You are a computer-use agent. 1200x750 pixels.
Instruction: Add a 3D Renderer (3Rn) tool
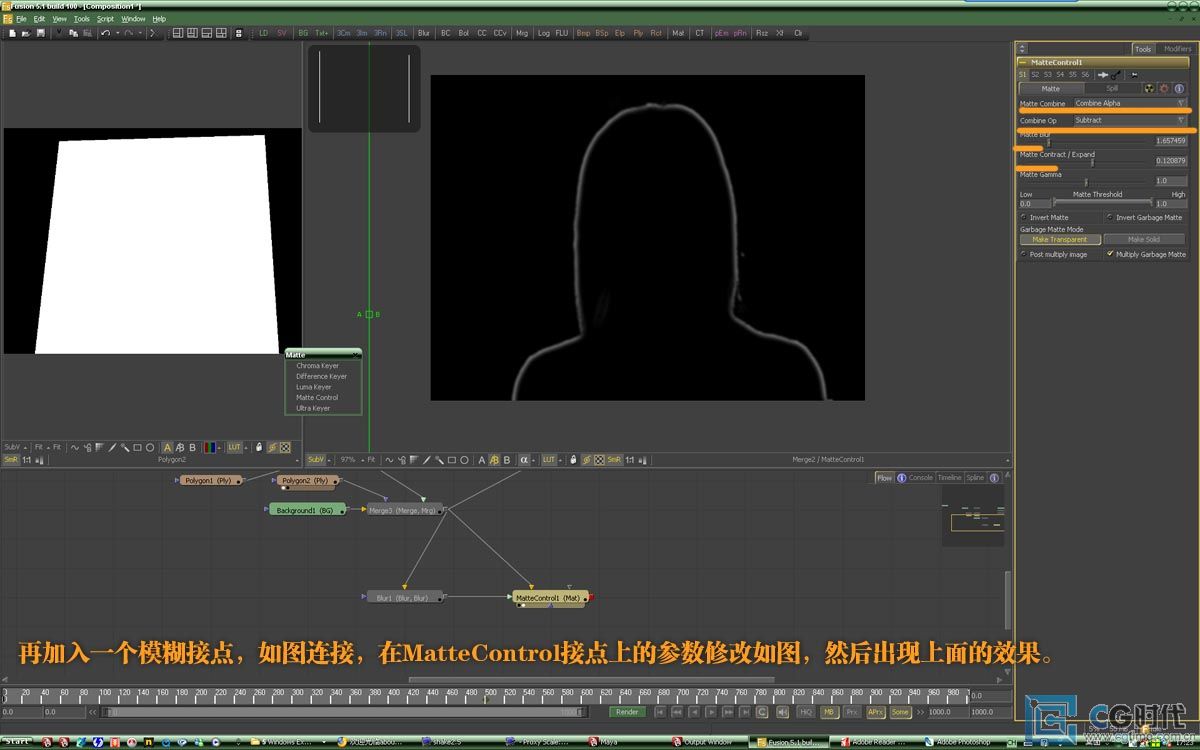[x=380, y=33]
